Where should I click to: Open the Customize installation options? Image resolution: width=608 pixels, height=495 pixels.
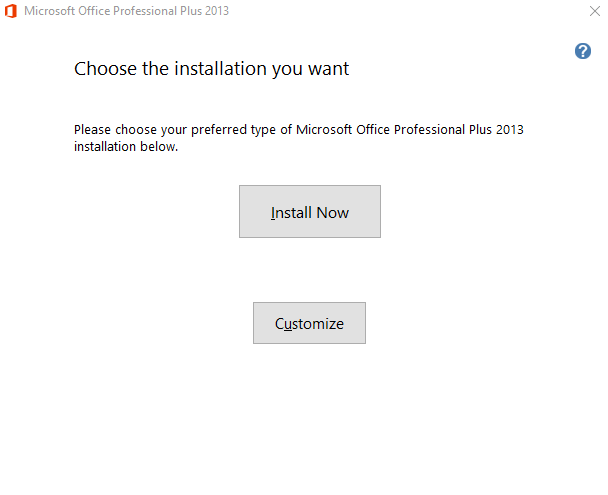(x=309, y=323)
